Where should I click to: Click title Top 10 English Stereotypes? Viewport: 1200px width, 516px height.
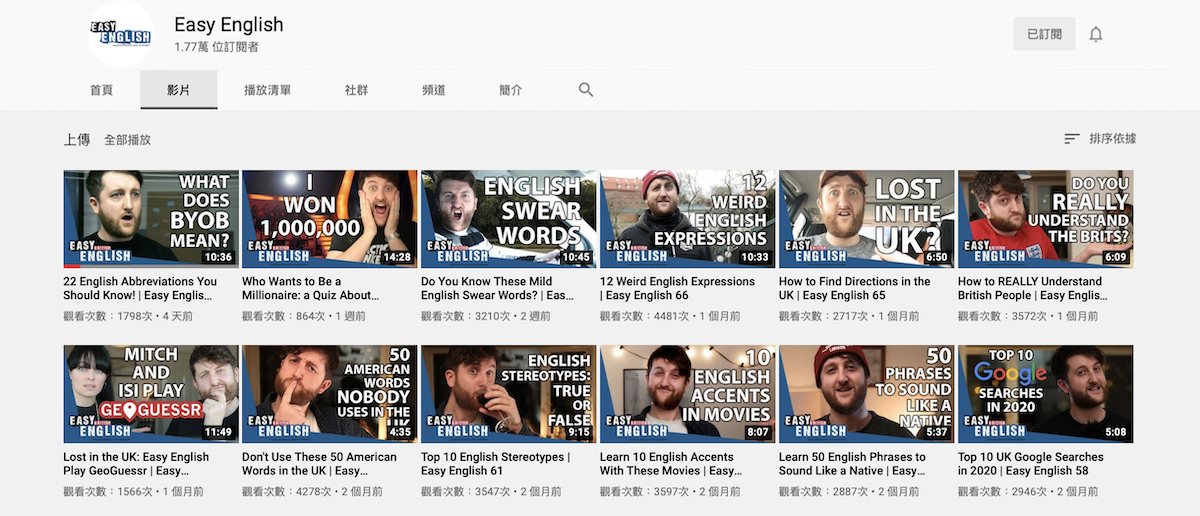[x=496, y=464]
